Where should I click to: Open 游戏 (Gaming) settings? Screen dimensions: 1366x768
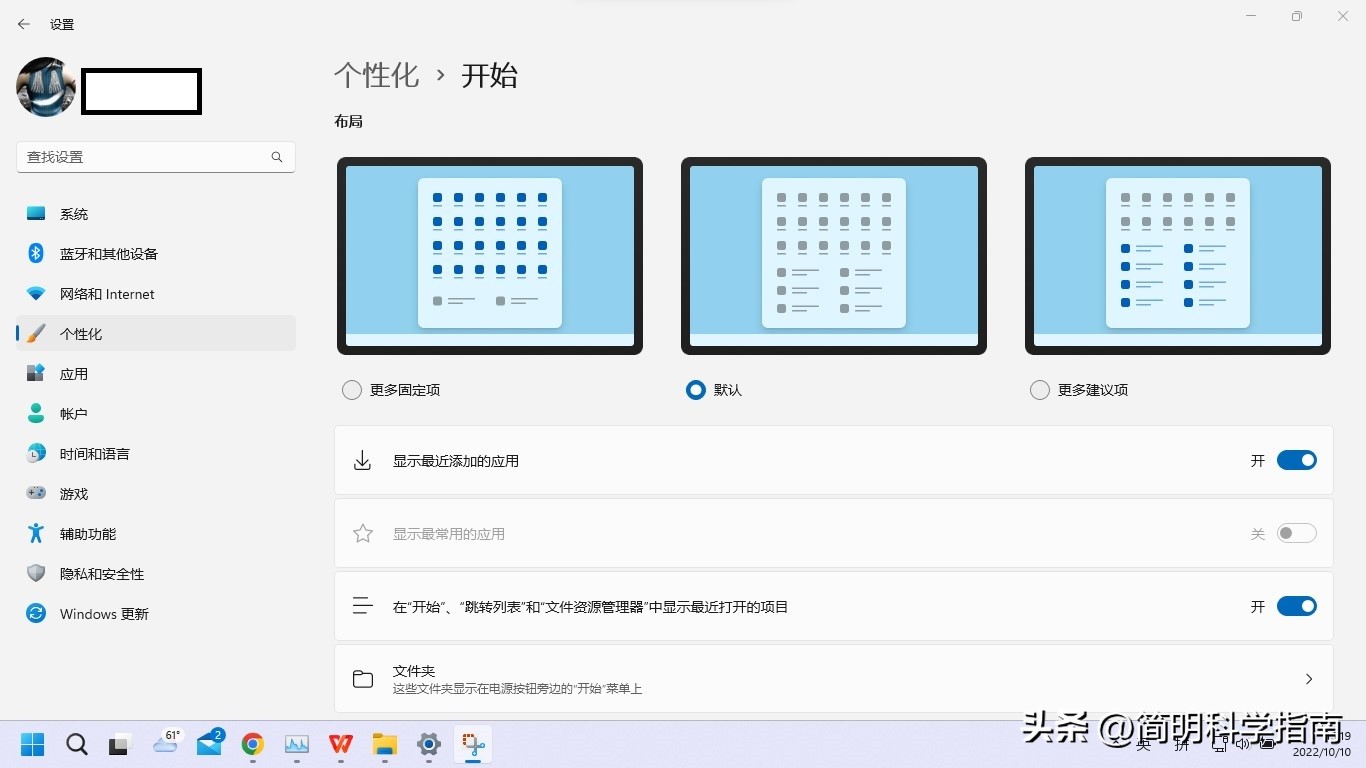[73, 493]
